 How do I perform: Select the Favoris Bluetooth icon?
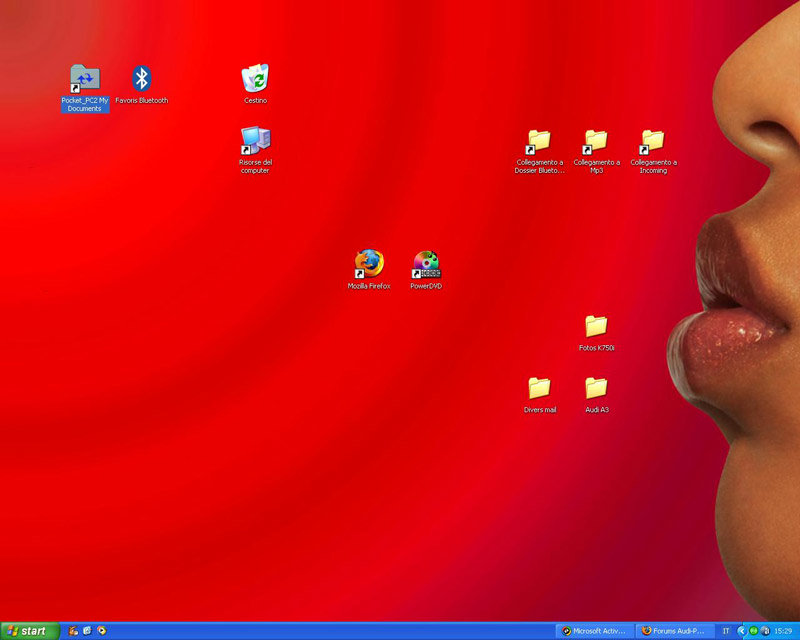(x=142, y=79)
